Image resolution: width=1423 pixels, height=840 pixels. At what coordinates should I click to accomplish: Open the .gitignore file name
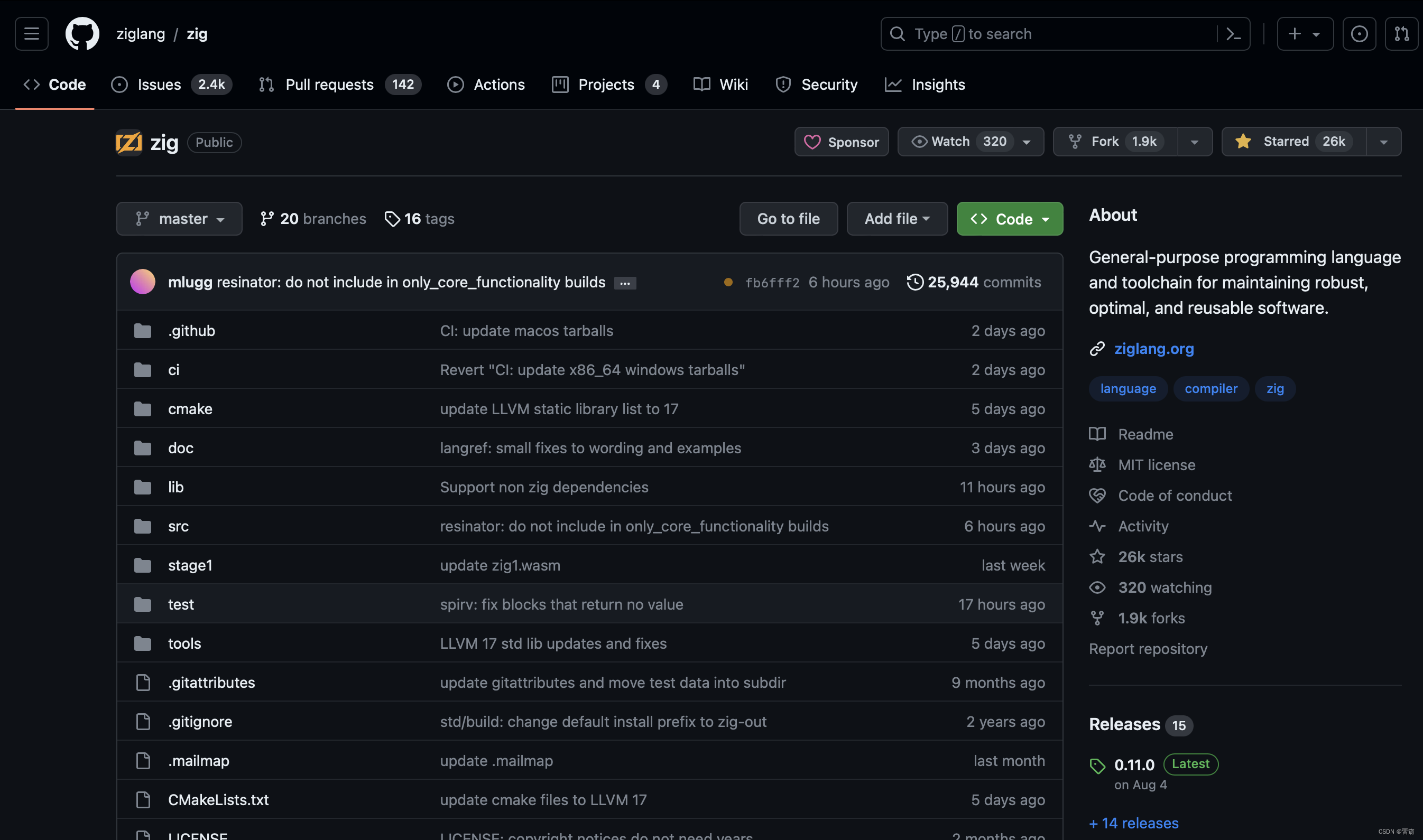click(200, 721)
